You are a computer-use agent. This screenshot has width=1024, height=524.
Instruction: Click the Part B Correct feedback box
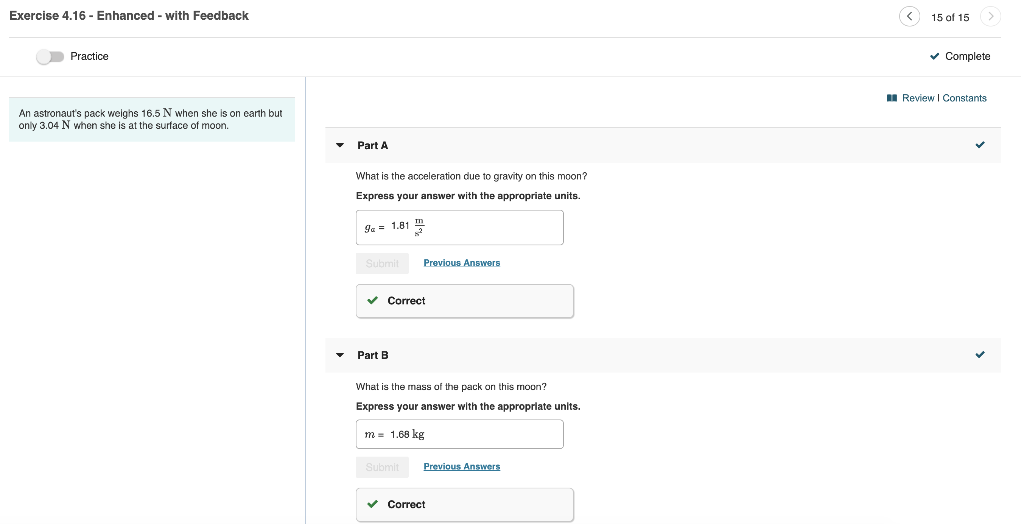465,504
